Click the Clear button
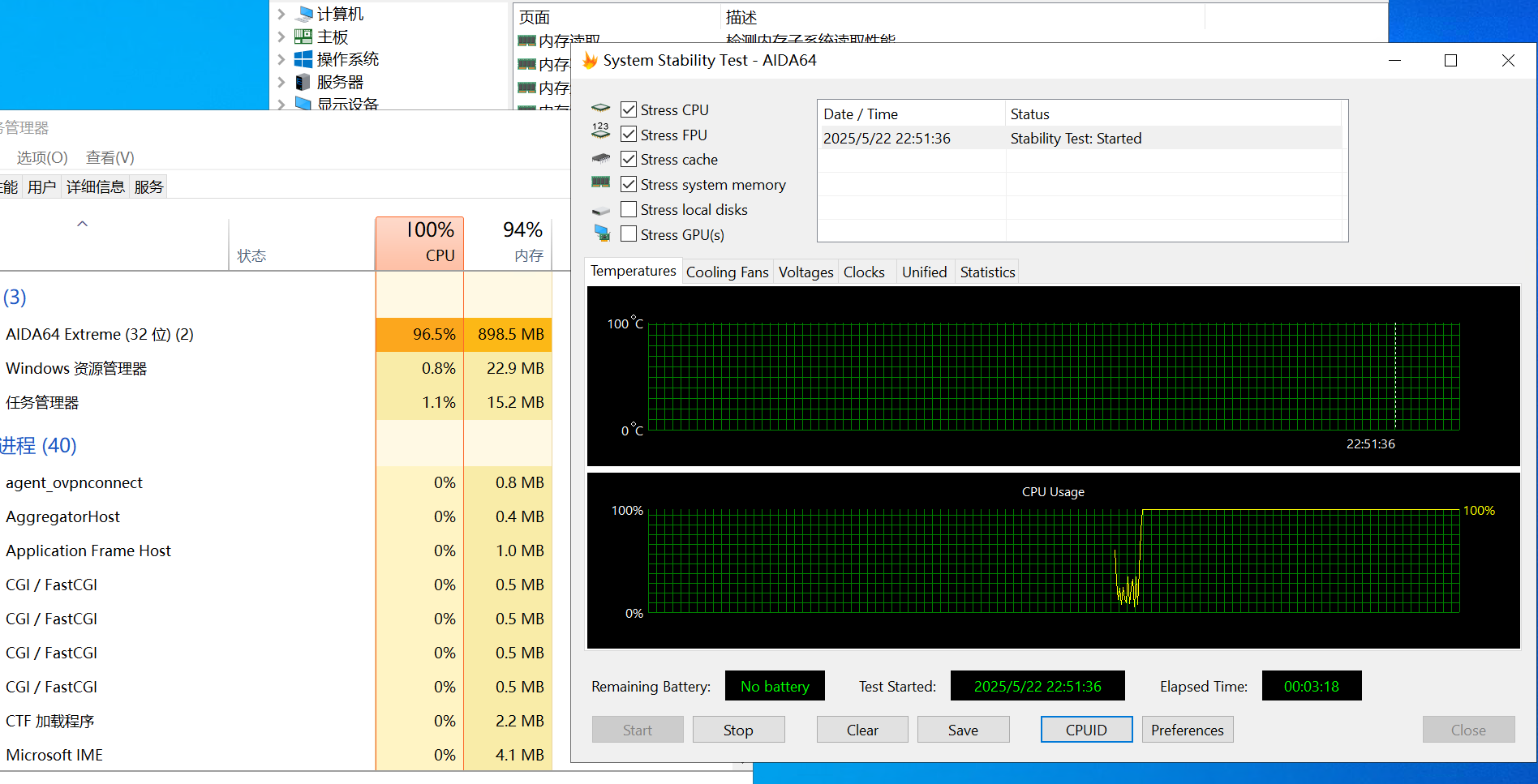This screenshot has width=1538, height=784. click(x=862, y=730)
